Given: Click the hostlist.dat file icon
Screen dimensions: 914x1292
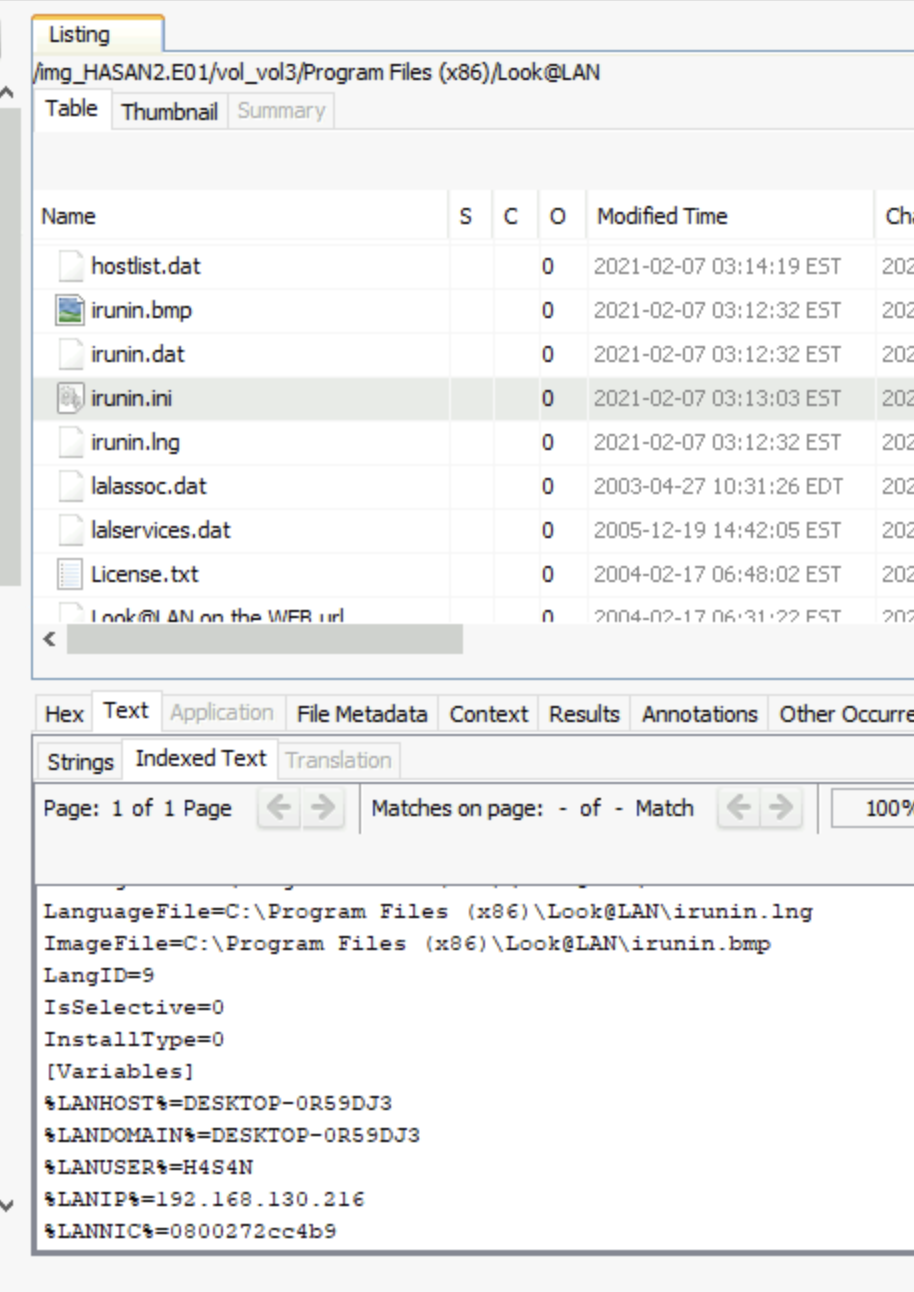Looking at the screenshot, I should pos(70,266).
